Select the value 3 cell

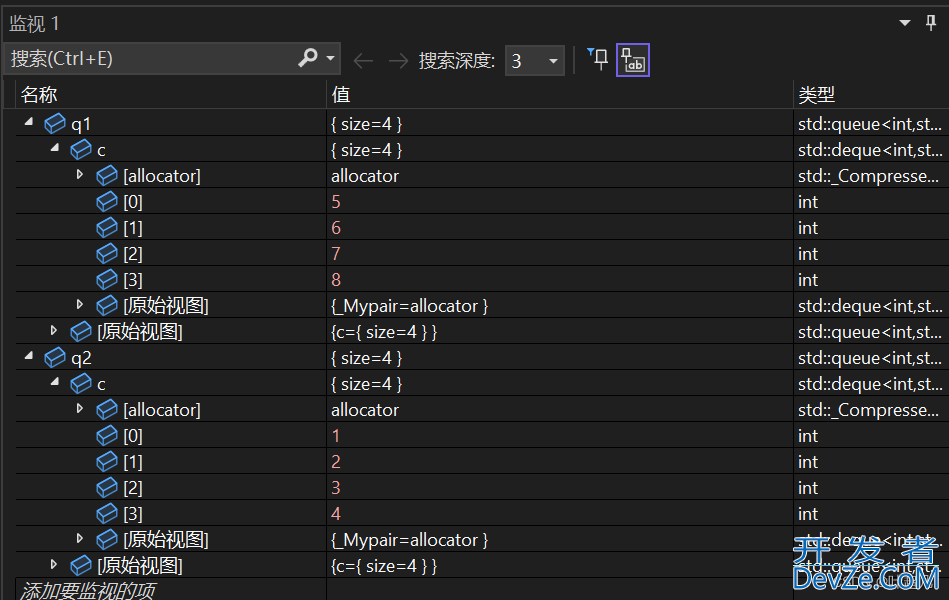560,487
